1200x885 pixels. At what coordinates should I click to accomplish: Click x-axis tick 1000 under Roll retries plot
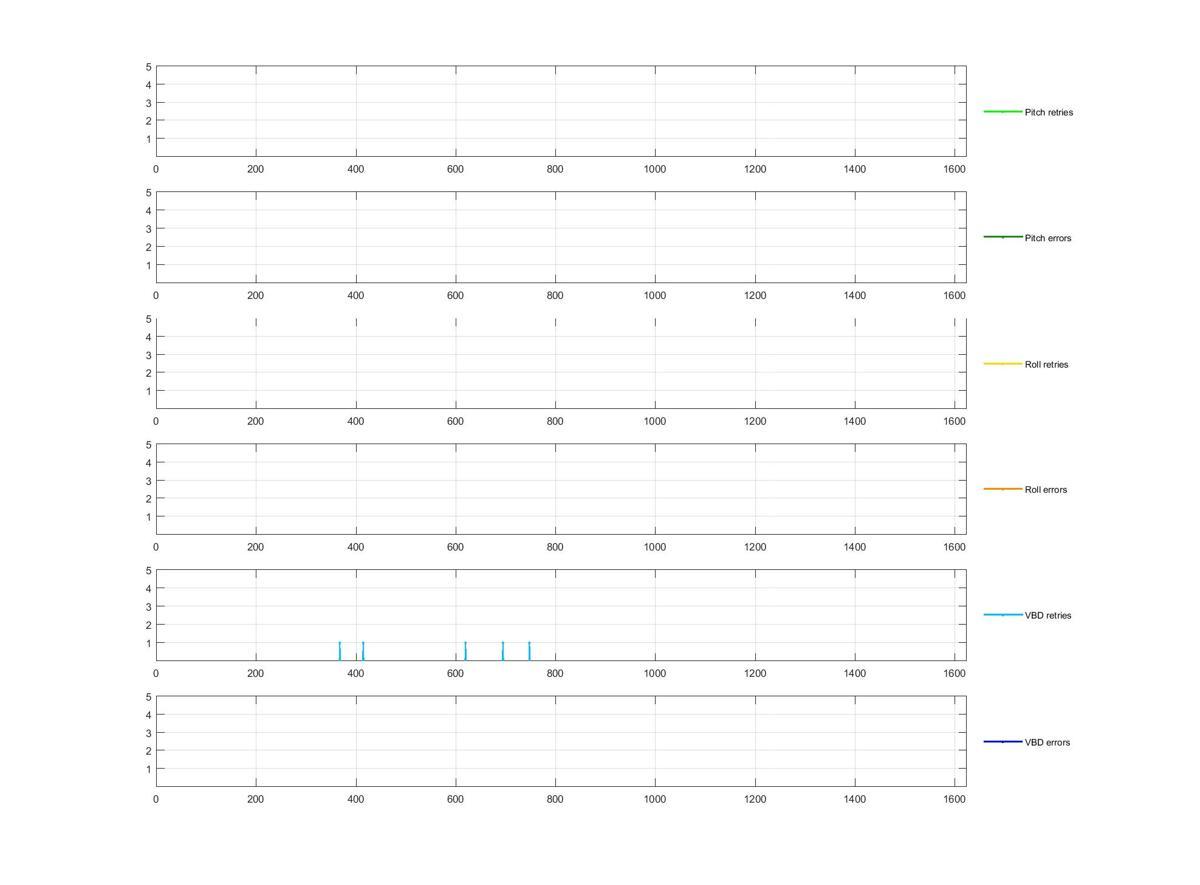655,421
